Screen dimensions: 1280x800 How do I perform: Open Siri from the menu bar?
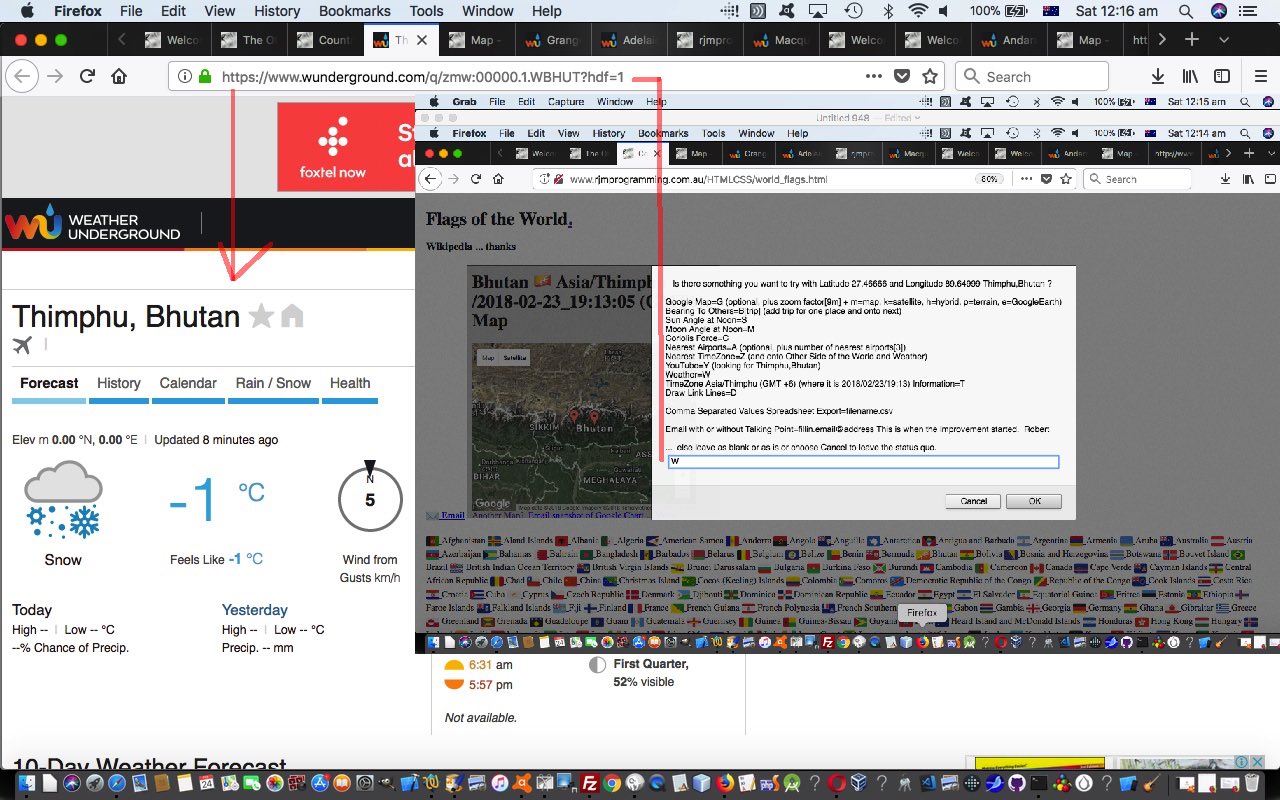[x=1218, y=11]
